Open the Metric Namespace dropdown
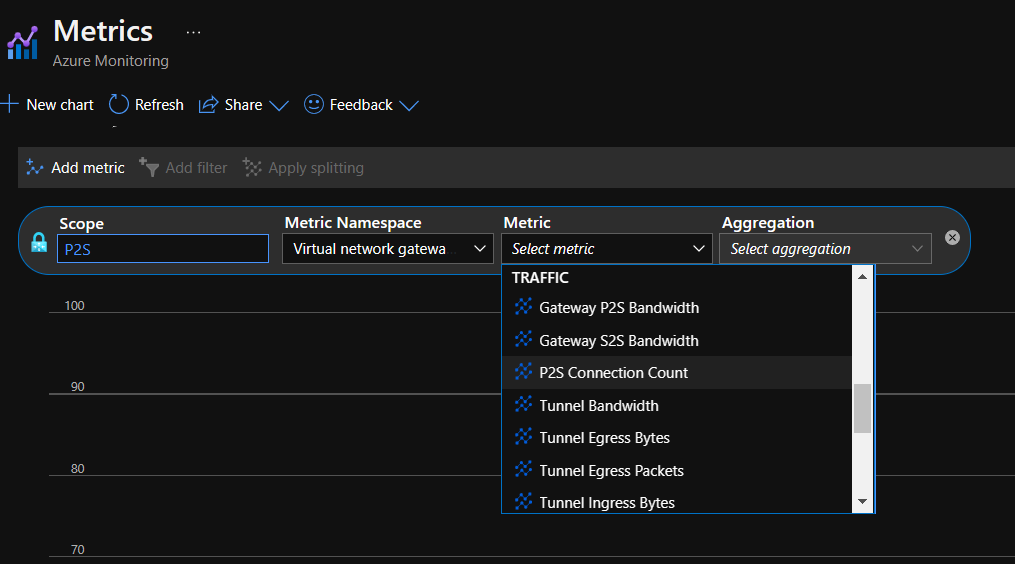 388,249
